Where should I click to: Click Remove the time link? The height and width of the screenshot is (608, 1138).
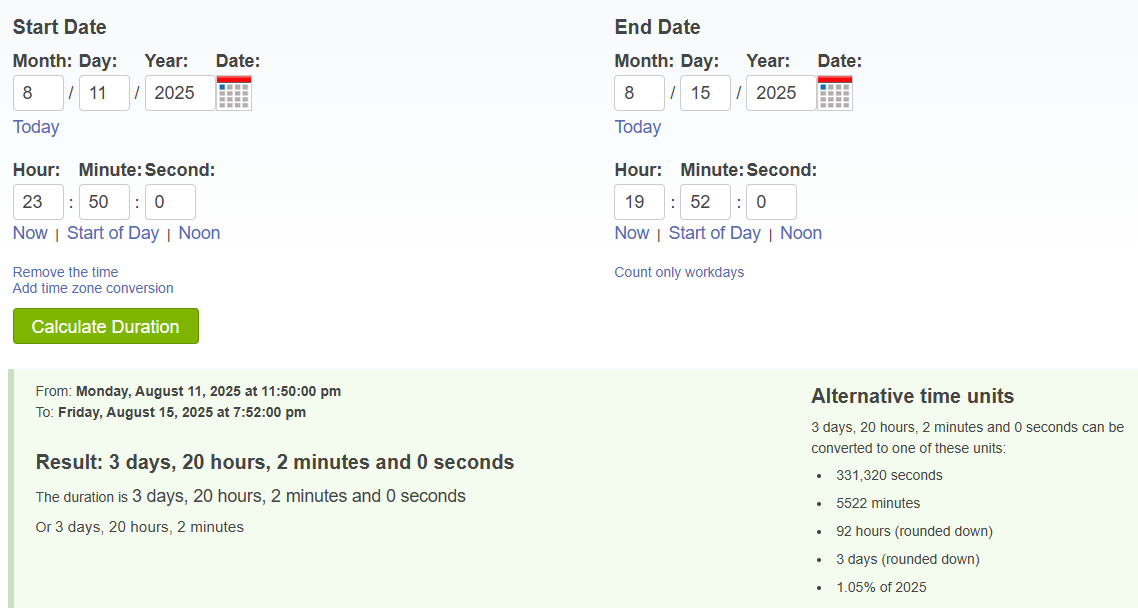pyautogui.click(x=65, y=272)
